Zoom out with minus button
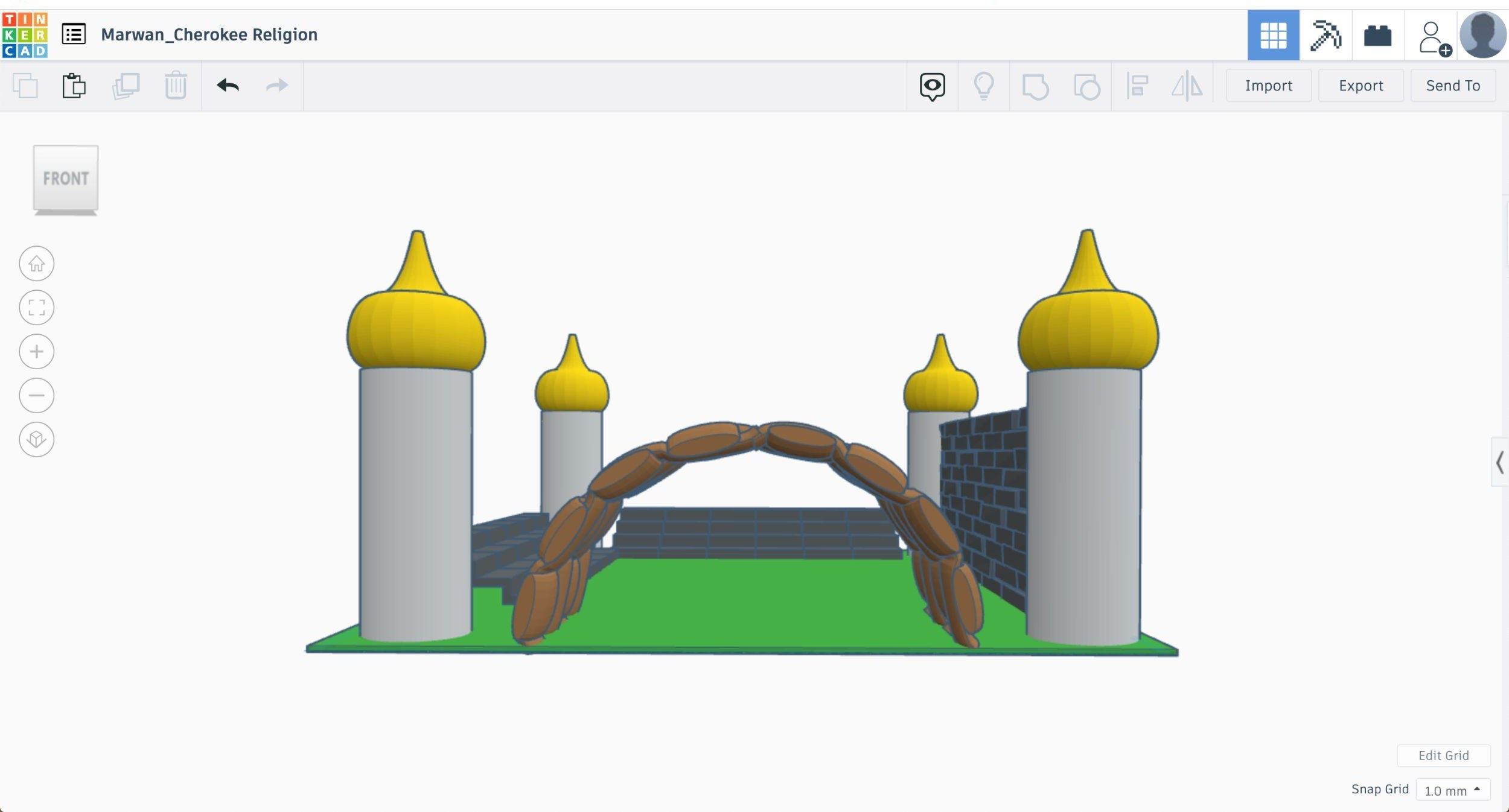Image resolution: width=1509 pixels, height=812 pixels. tap(37, 396)
